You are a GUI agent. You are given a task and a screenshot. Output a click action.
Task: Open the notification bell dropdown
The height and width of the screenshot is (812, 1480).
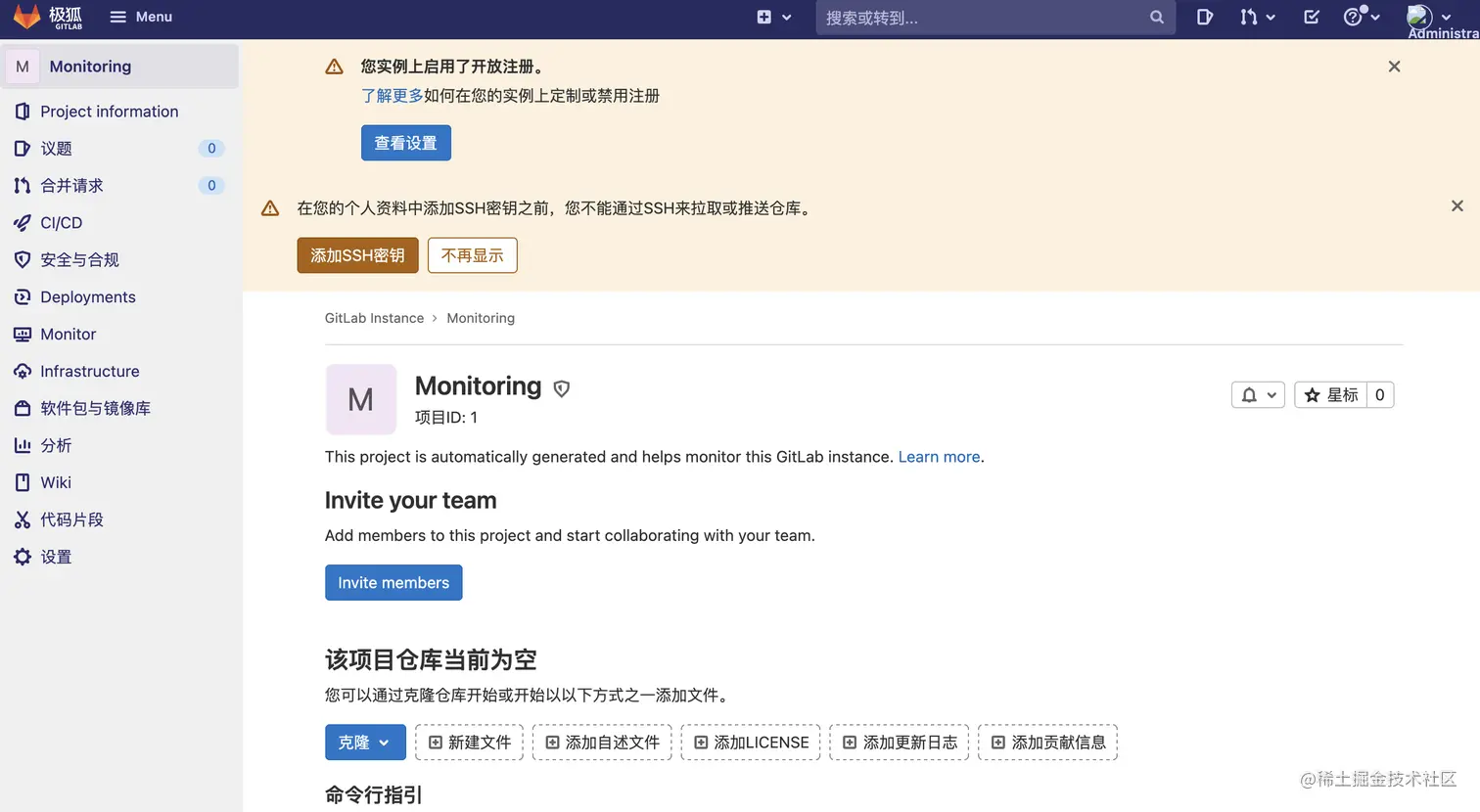tap(1258, 395)
